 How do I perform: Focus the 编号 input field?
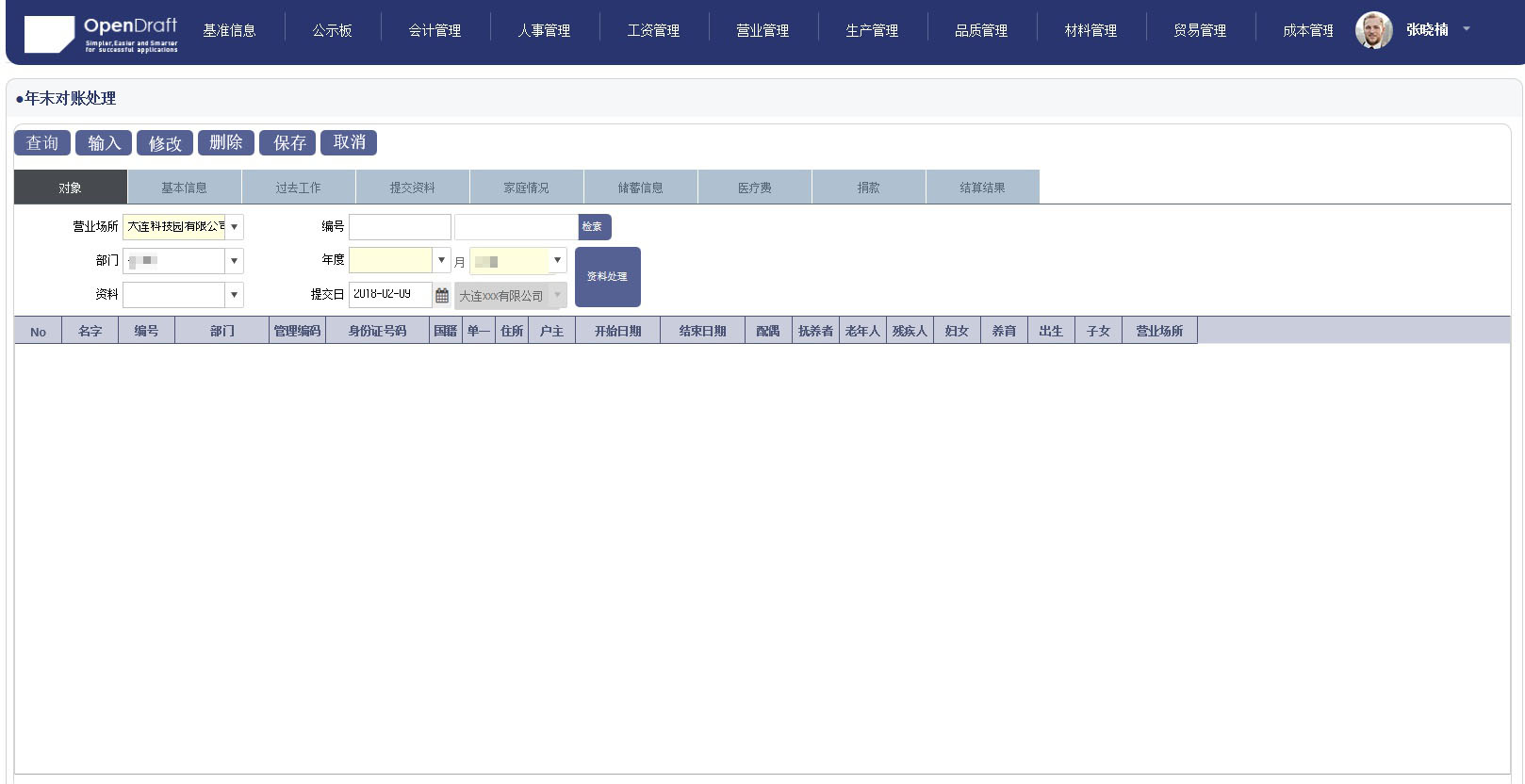(x=400, y=227)
